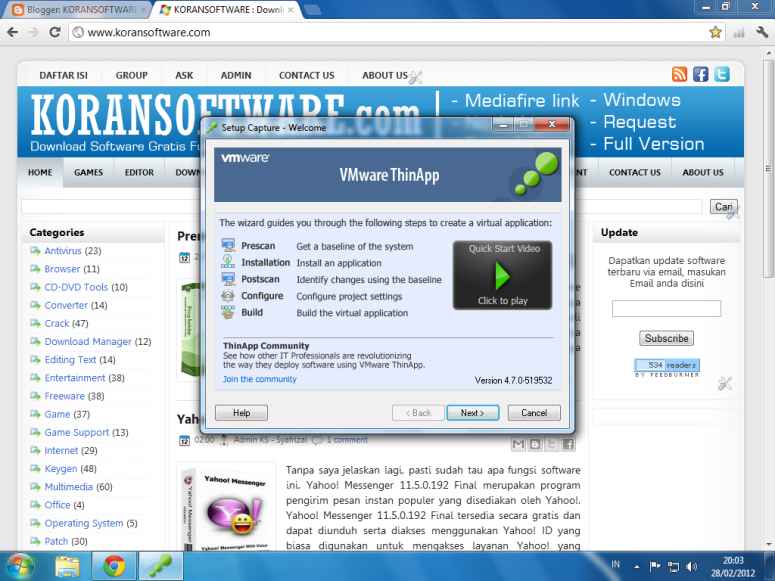Click the Action Center flag icon

pyautogui.click(x=655, y=567)
